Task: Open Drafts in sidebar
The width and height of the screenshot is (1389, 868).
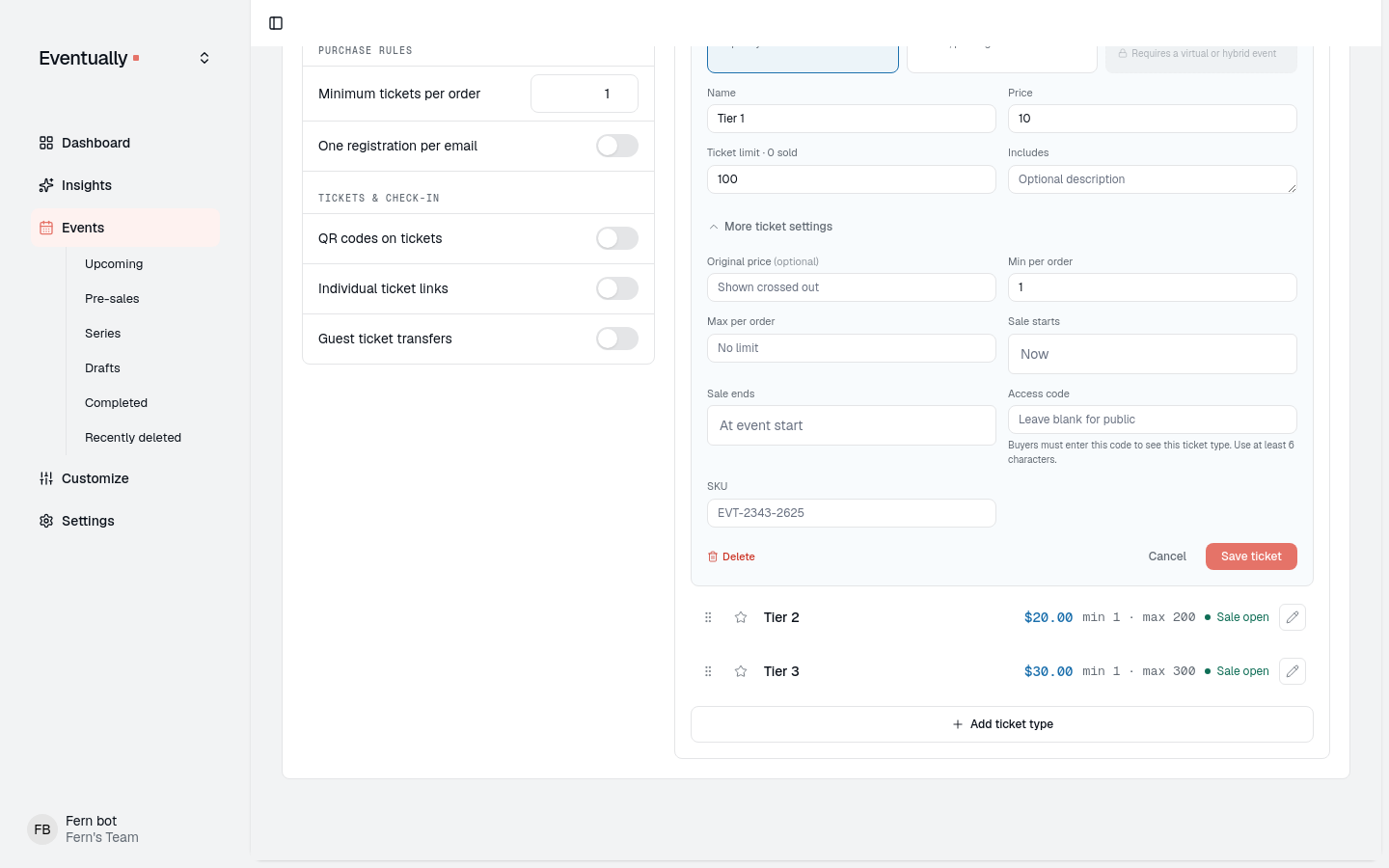Action: pyautogui.click(x=102, y=368)
